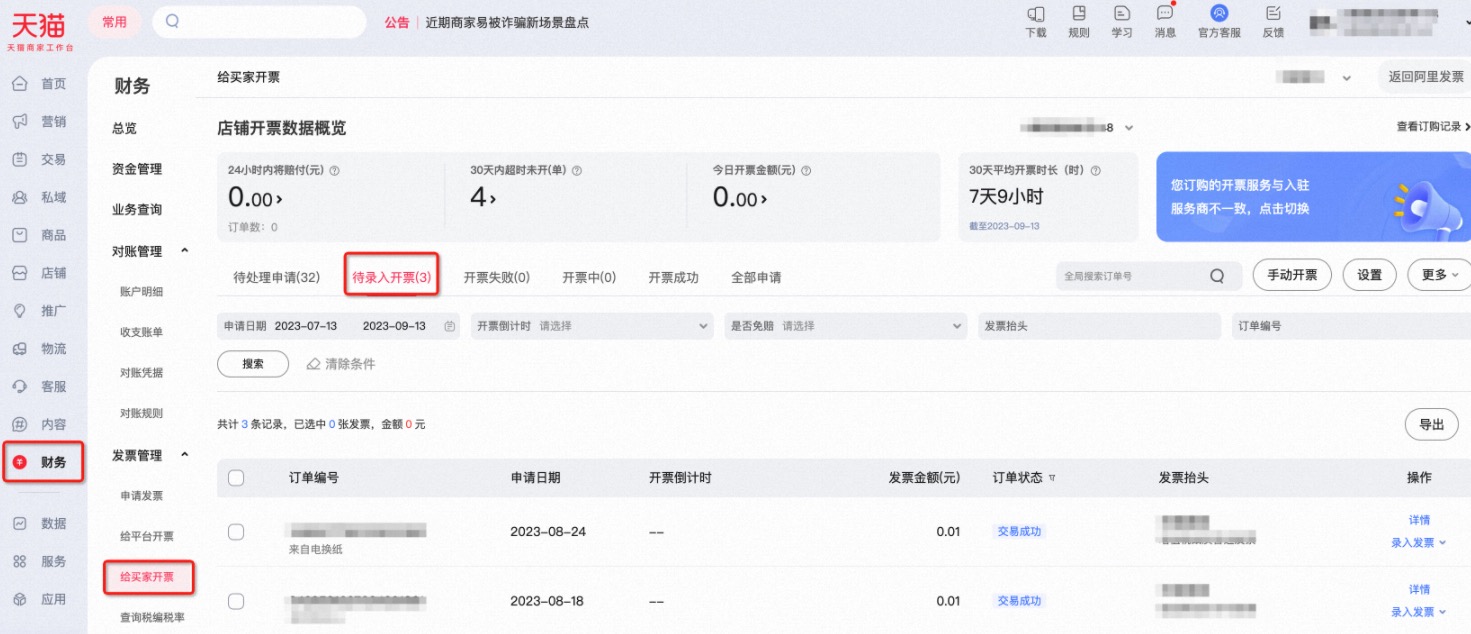The width and height of the screenshot is (1471, 634).
Task: Open 财务 finance sidebar icon
Action: tap(20, 462)
